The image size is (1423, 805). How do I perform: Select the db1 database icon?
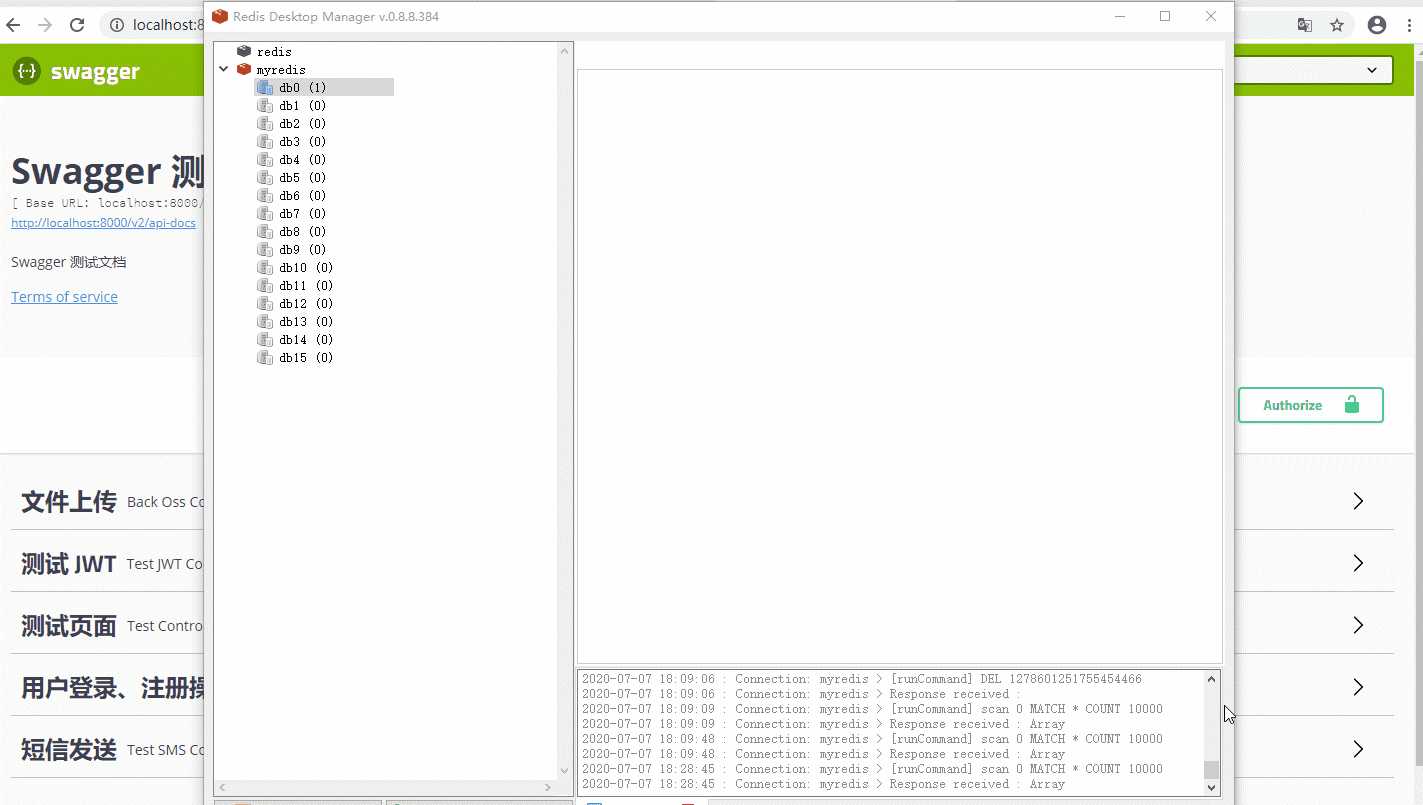click(x=265, y=105)
